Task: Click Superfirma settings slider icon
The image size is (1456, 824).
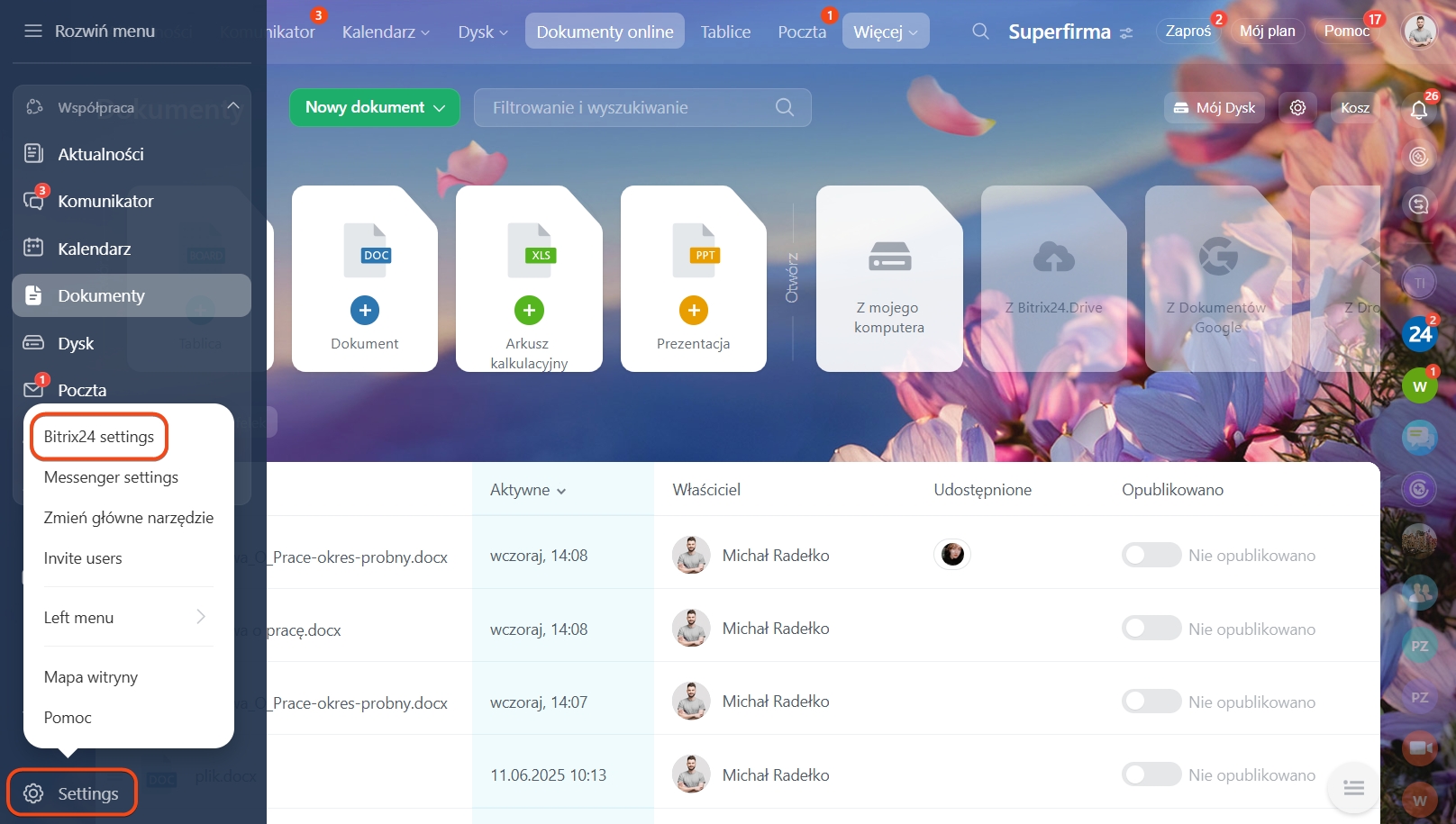Action: tap(1126, 33)
